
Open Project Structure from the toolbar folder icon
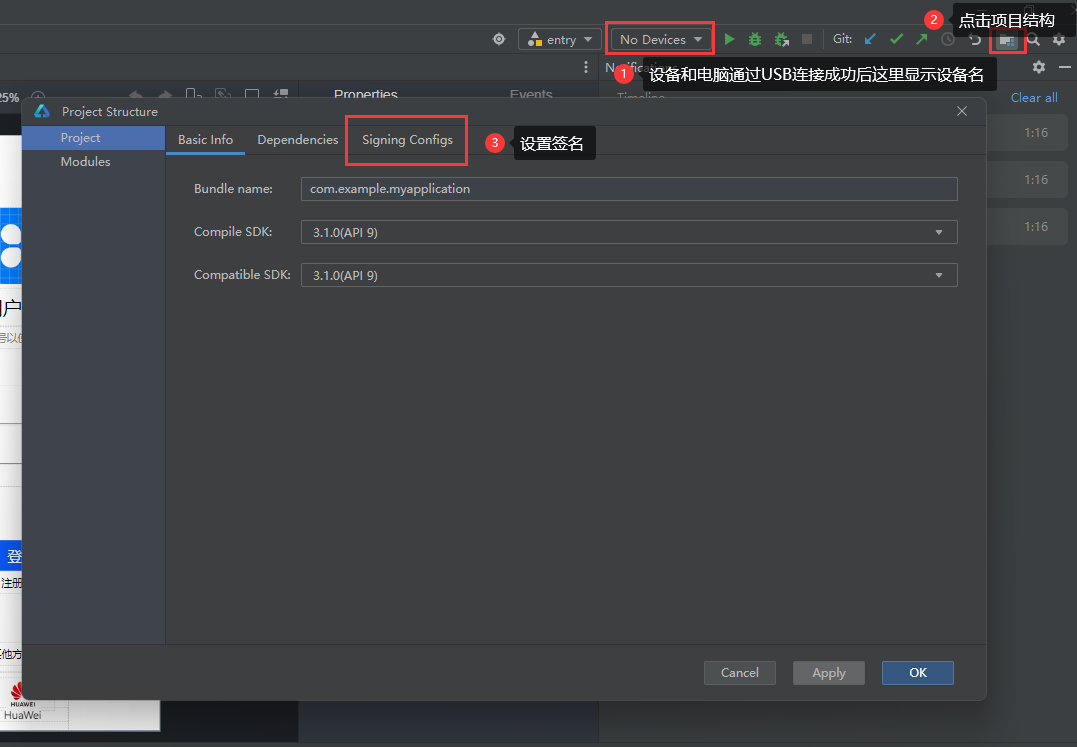point(1006,41)
